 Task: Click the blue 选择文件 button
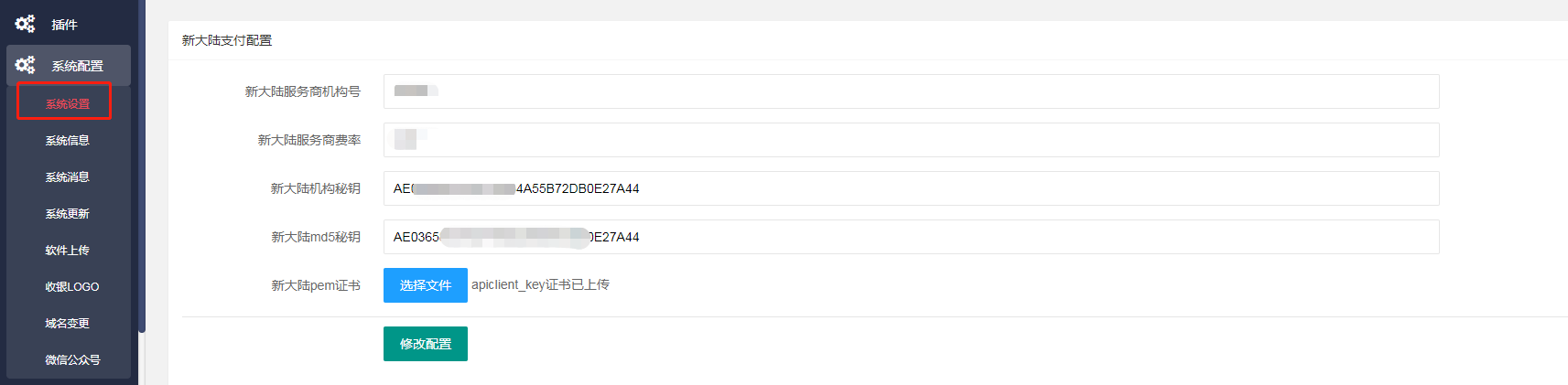pos(426,285)
